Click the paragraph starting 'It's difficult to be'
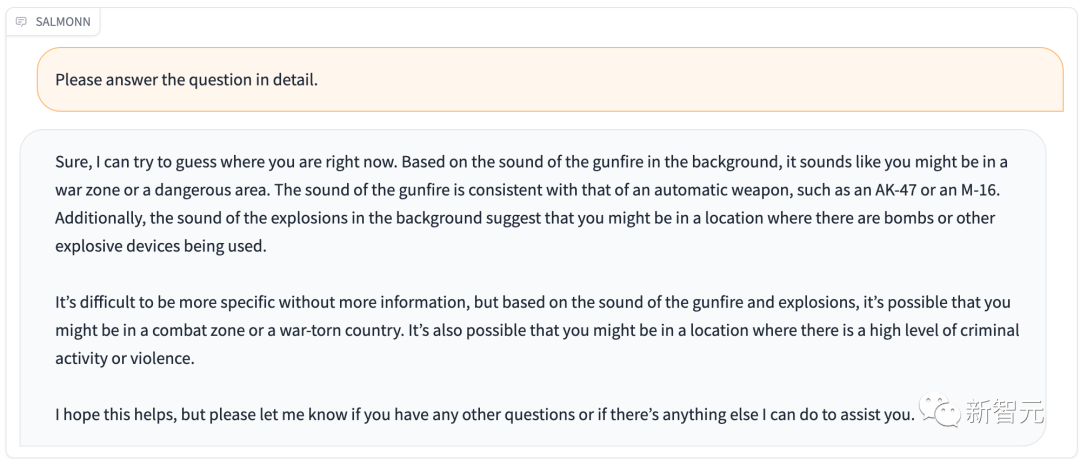 537,331
